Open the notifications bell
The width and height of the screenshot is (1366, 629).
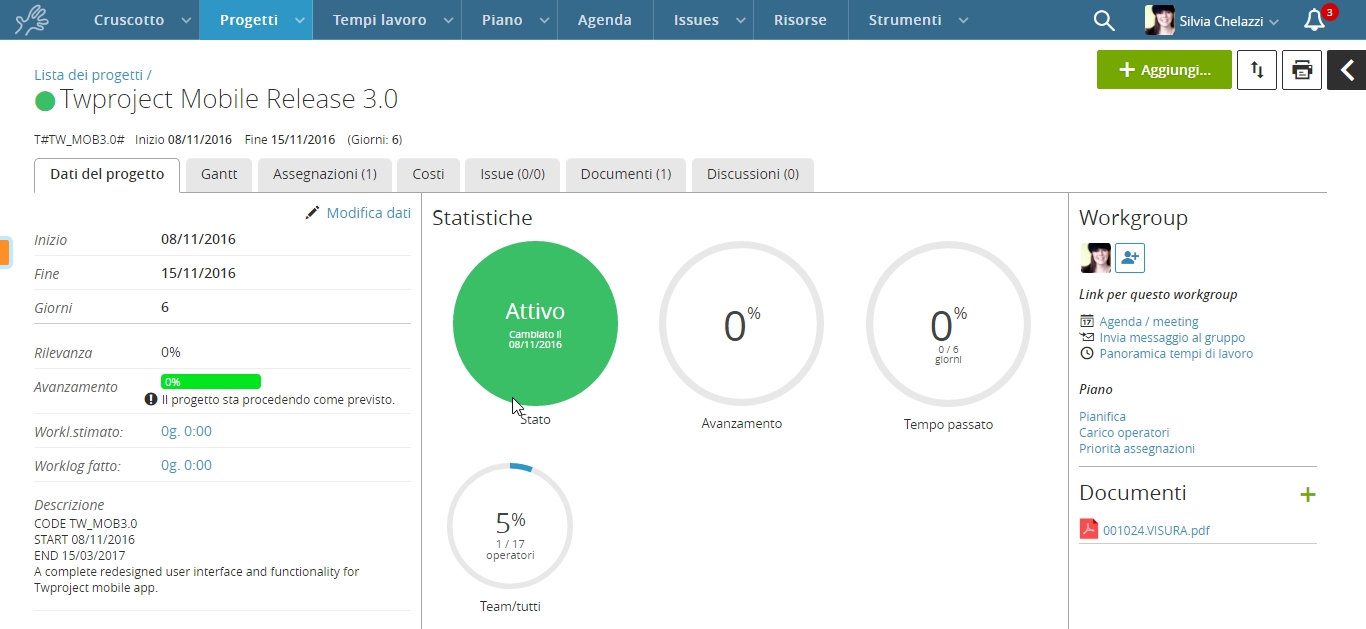pyautogui.click(x=1315, y=20)
